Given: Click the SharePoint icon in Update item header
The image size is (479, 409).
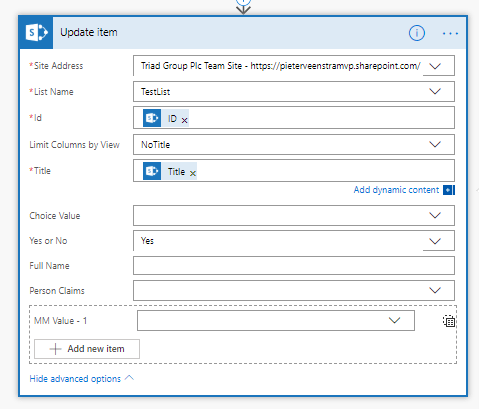Looking at the screenshot, I should click(x=36, y=33).
